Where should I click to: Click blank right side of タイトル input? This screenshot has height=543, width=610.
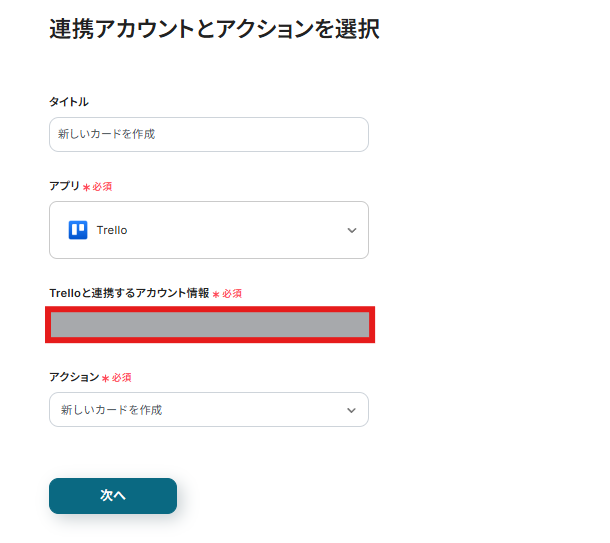pyautogui.click(x=300, y=134)
